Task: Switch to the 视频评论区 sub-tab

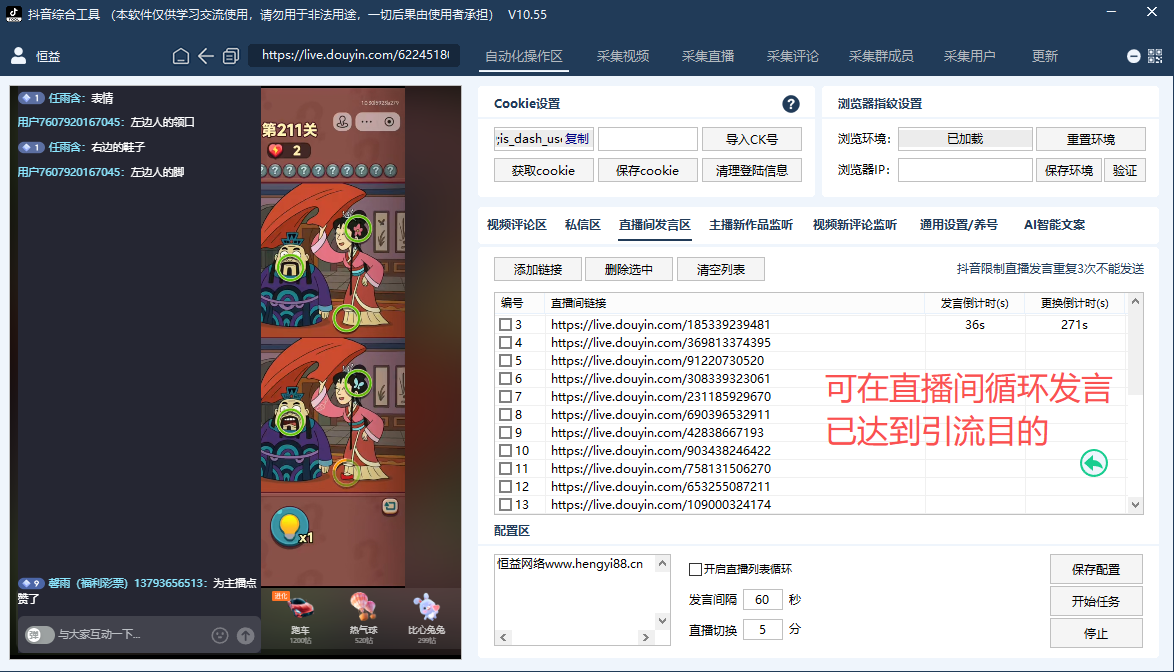Action: (517, 224)
